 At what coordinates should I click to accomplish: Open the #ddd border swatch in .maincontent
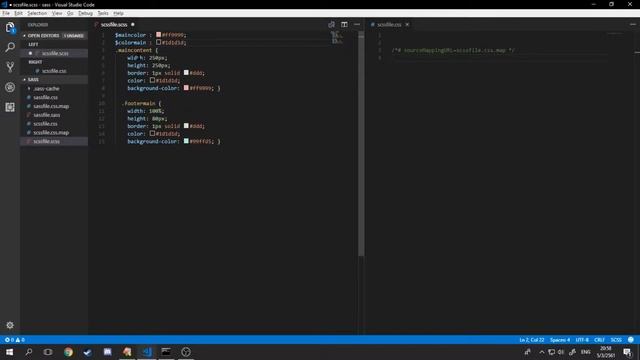click(186, 73)
